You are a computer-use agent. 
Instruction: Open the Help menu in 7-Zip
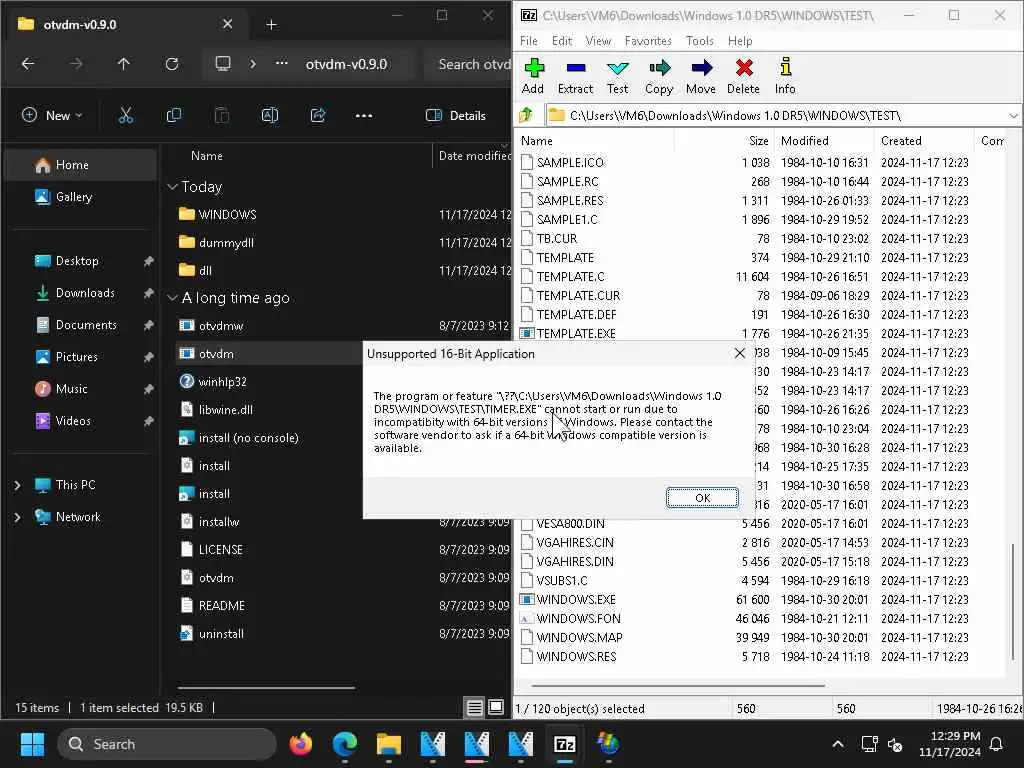pos(740,40)
